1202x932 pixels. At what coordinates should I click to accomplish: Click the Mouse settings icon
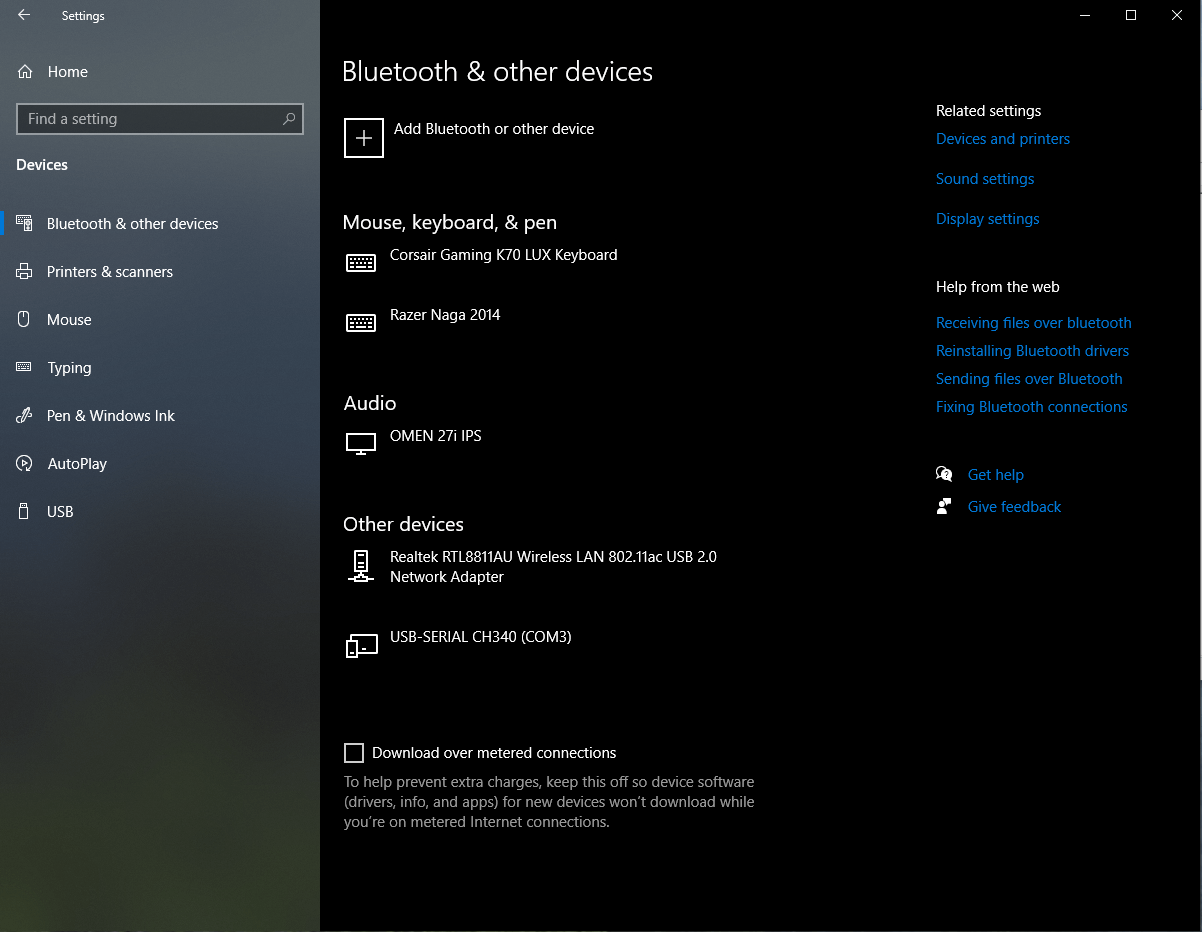[x=27, y=319]
